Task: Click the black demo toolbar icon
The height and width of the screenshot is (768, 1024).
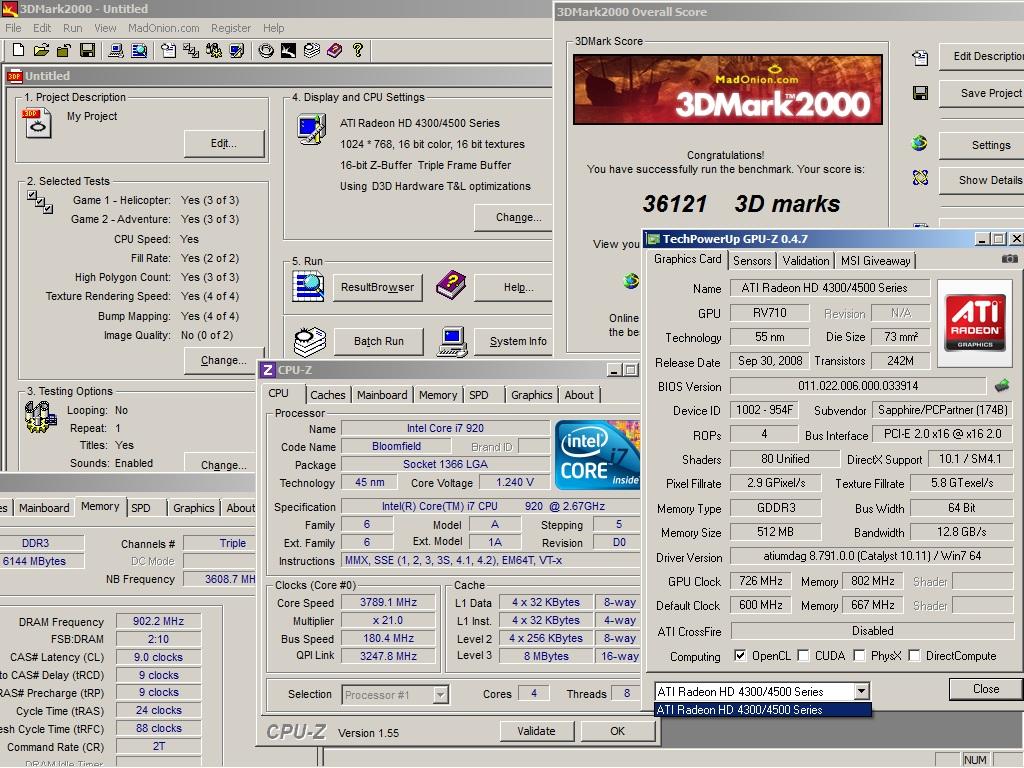Action: (x=288, y=50)
